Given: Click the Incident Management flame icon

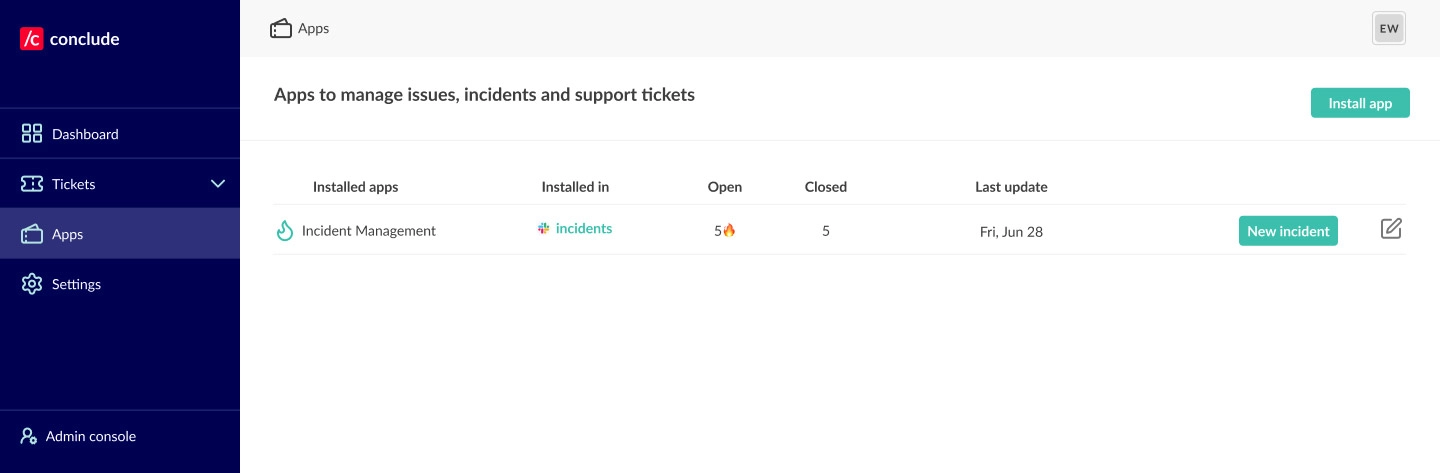Looking at the screenshot, I should [x=285, y=231].
